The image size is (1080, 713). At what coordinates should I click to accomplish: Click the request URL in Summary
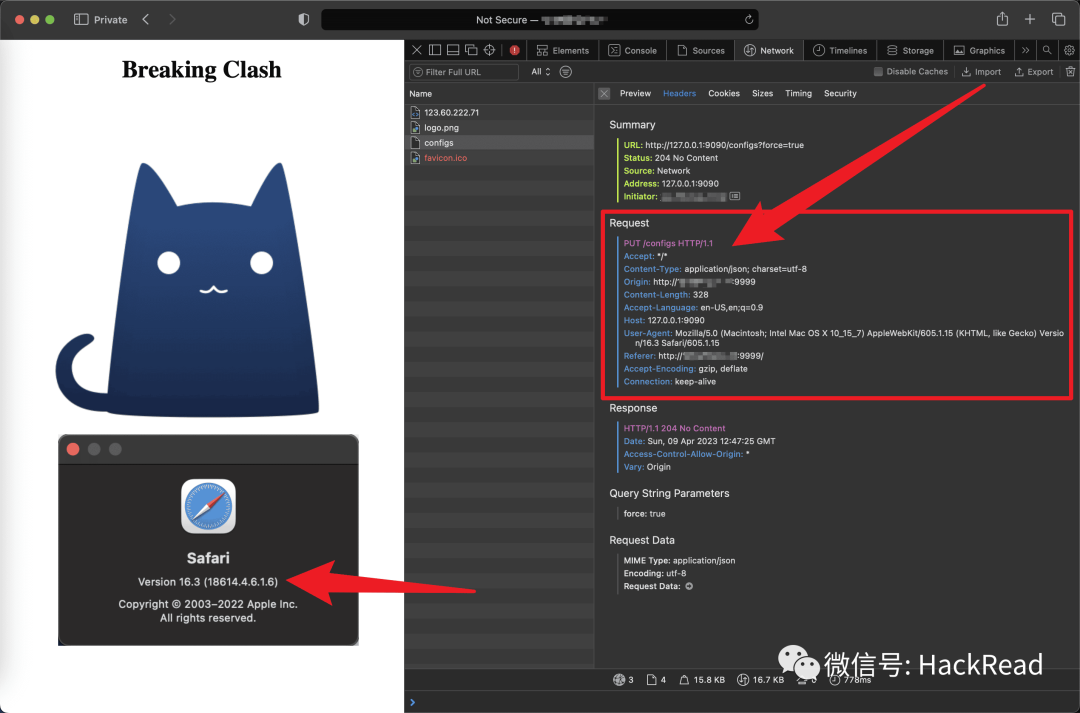724,145
